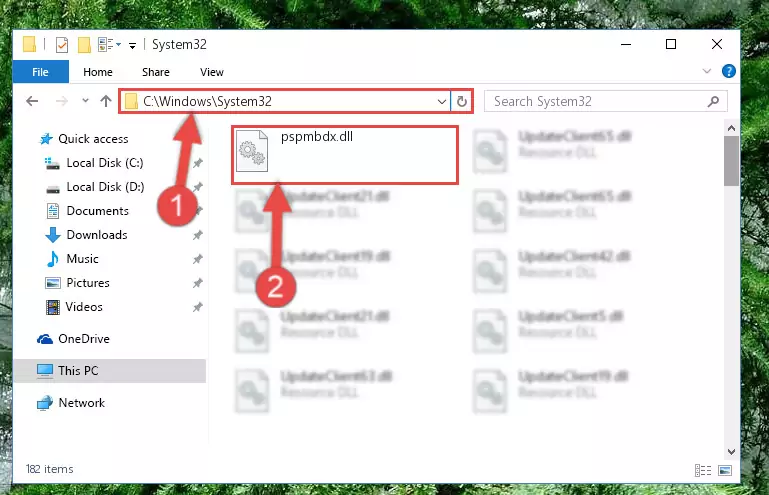
Task: Click the pin icon beside Local Disk (C:)
Action: pyautogui.click(x=198, y=163)
